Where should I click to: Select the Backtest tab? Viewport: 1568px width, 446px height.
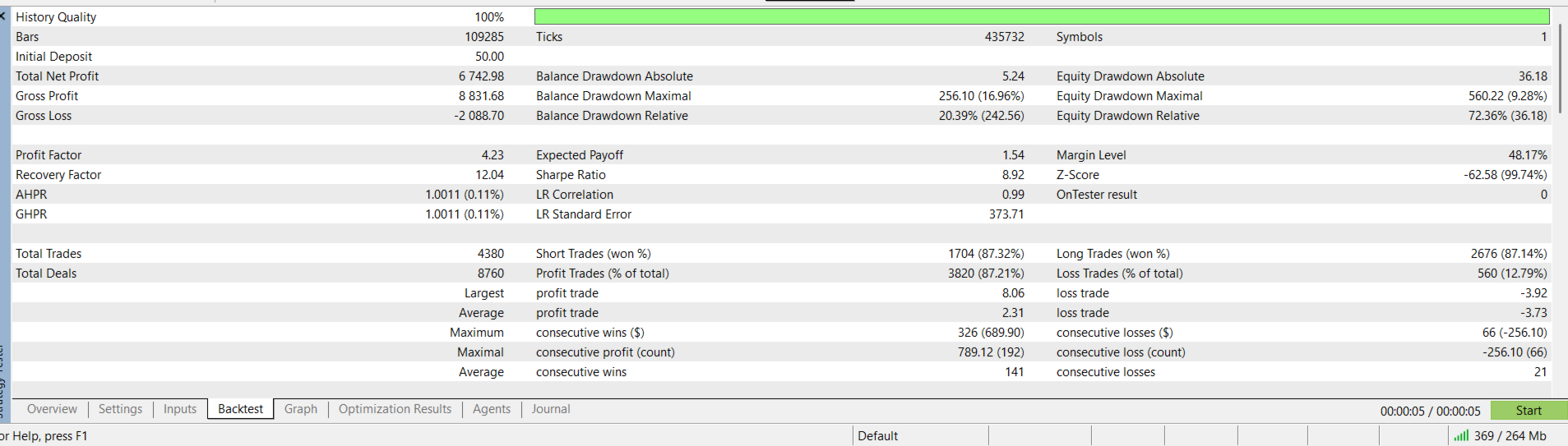pos(240,409)
